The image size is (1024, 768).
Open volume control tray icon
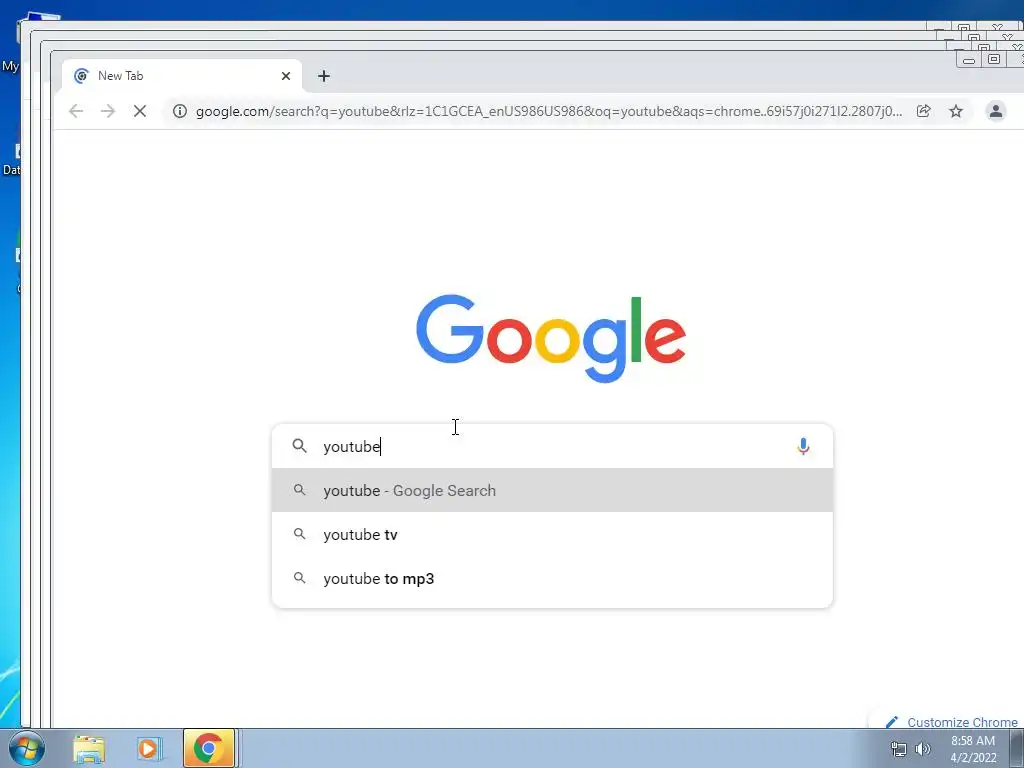tap(923, 749)
